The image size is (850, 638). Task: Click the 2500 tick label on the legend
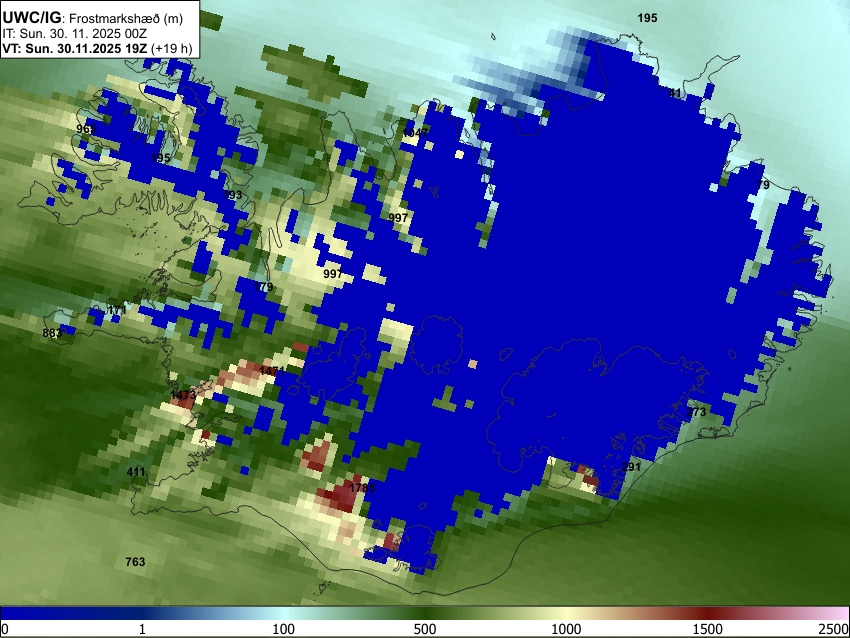[x=834, y=629]
